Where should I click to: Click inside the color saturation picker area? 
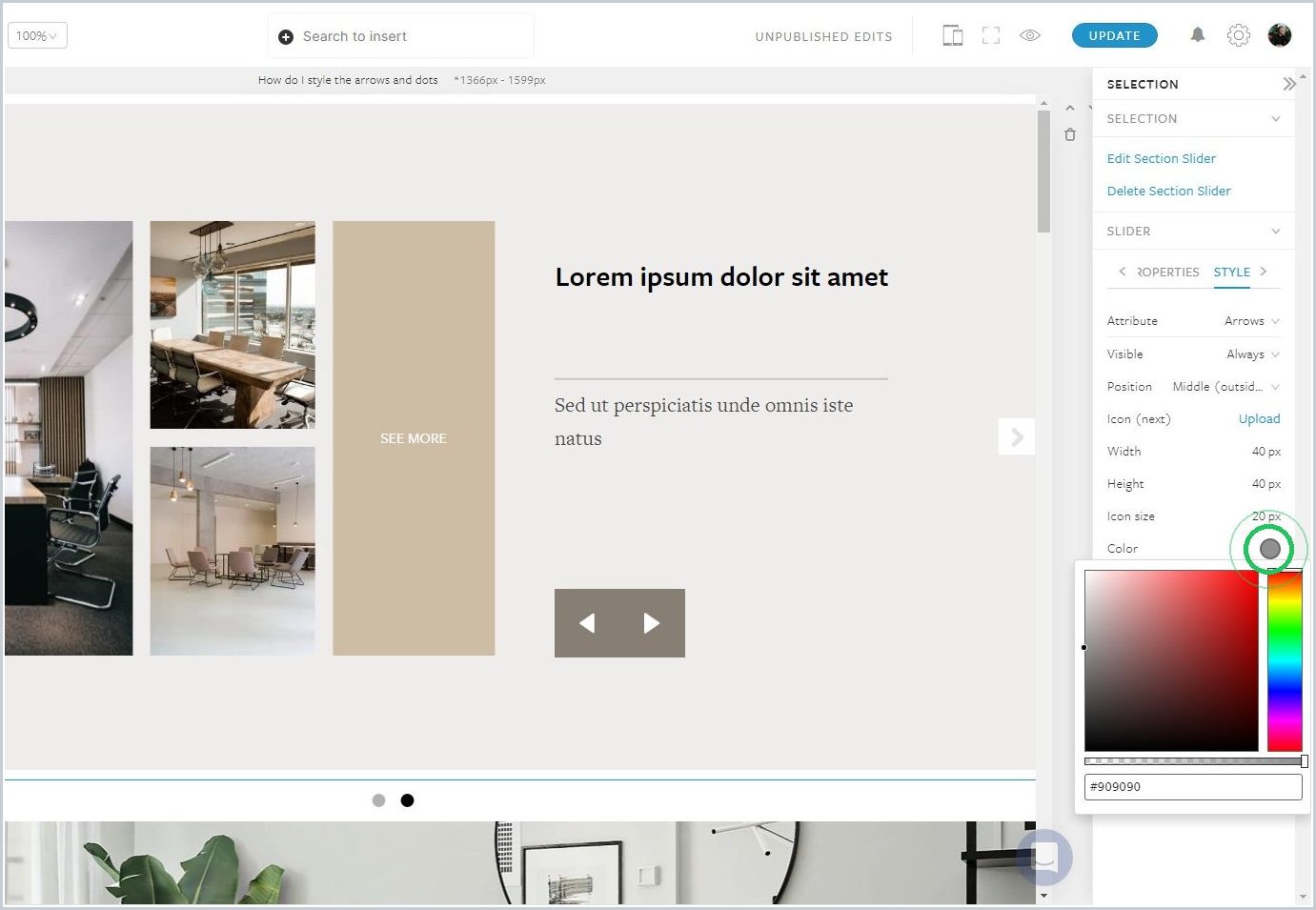1171,661
